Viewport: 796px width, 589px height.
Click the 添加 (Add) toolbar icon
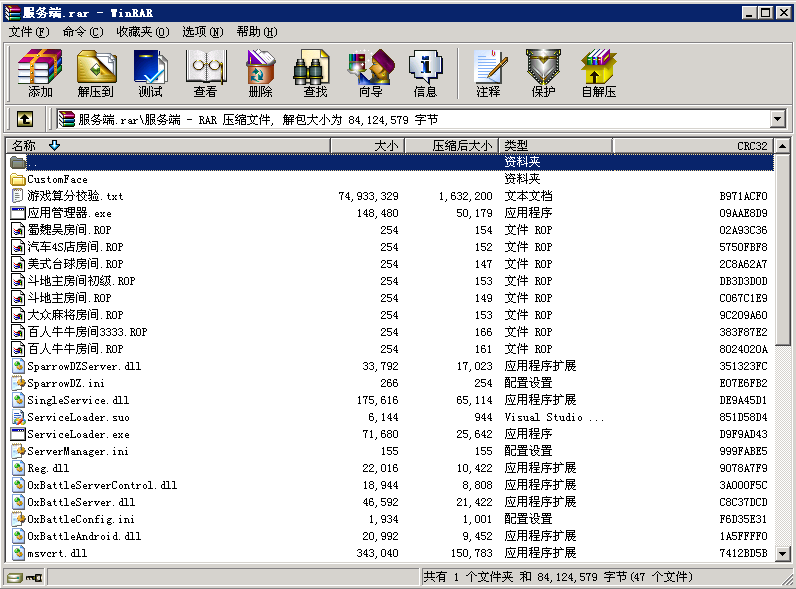(40, 73)
